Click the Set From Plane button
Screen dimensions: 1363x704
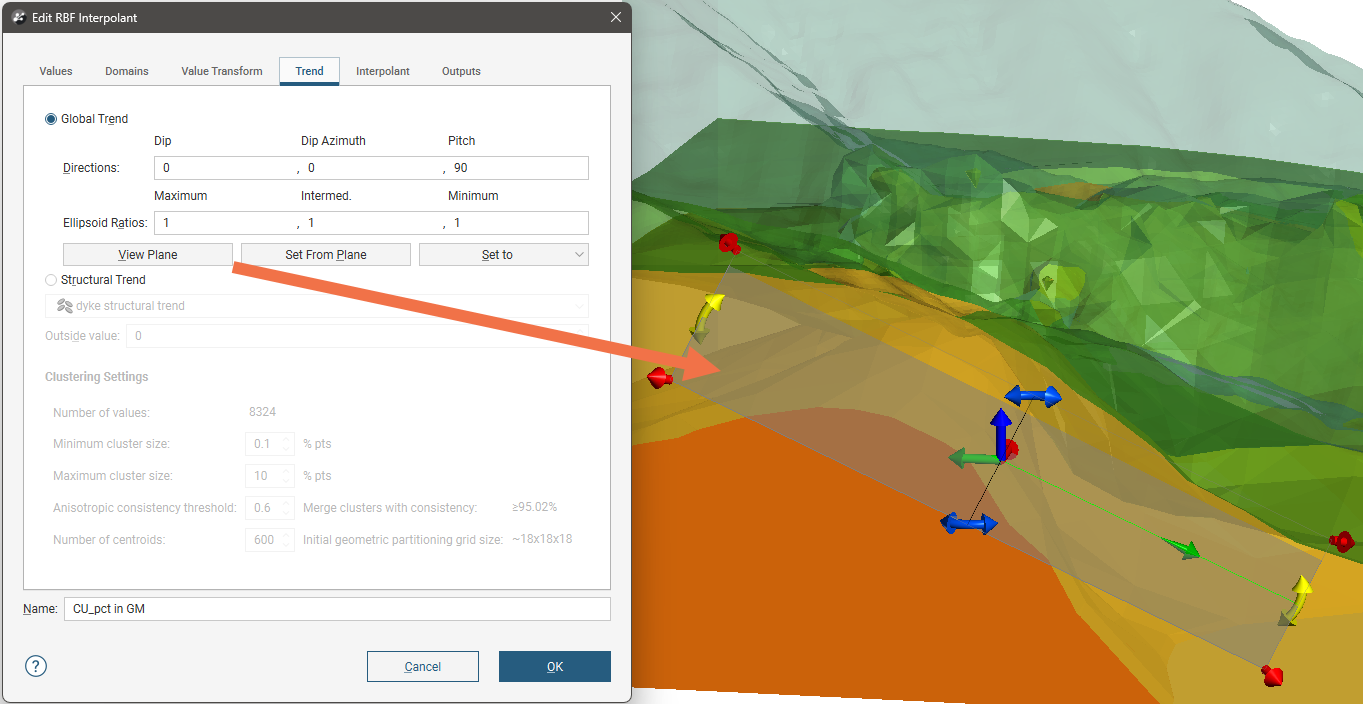point(326,255)
